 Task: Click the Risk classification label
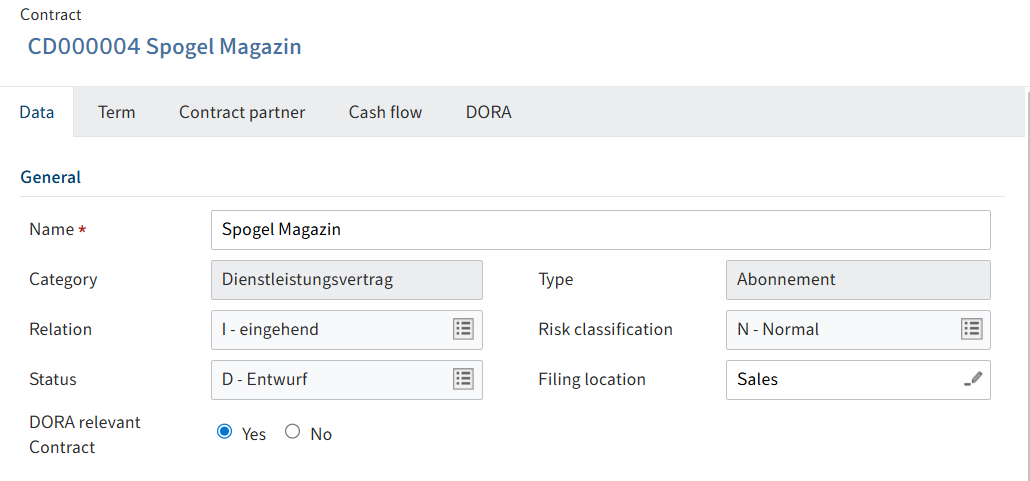tap(606, 330)
